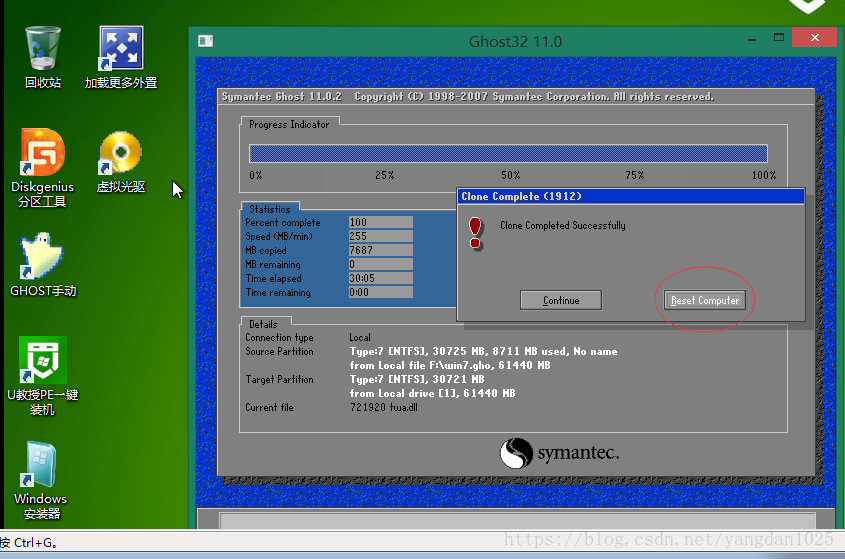
Task: Click the Symantec logo
Action: (559, 453)
